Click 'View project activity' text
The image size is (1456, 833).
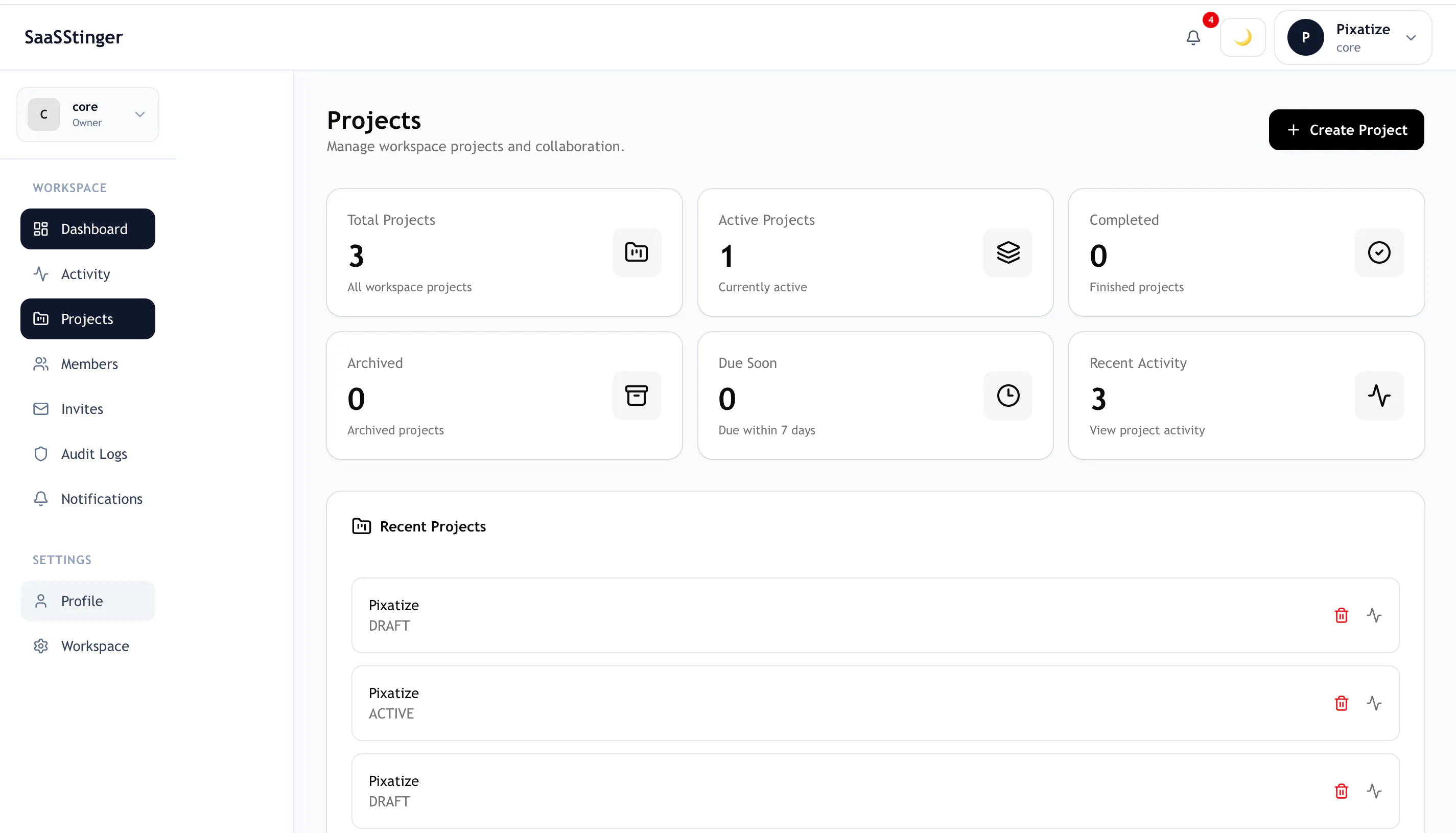(x=1146, y=430)
